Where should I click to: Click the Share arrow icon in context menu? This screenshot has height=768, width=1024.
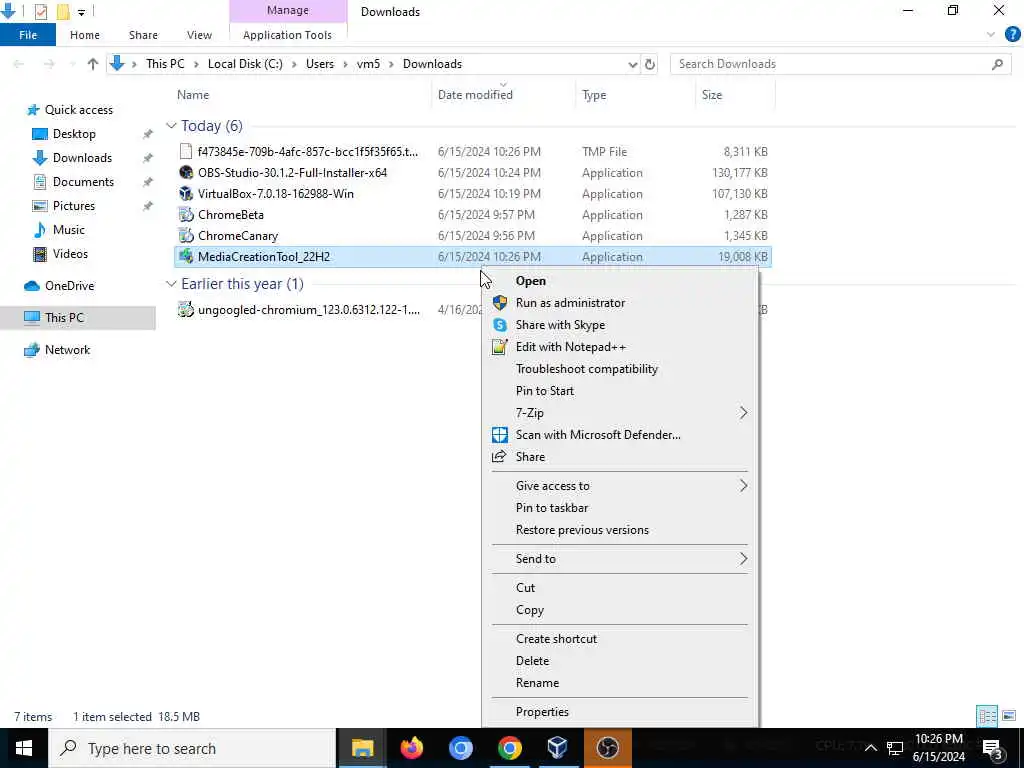coord(499,456)
